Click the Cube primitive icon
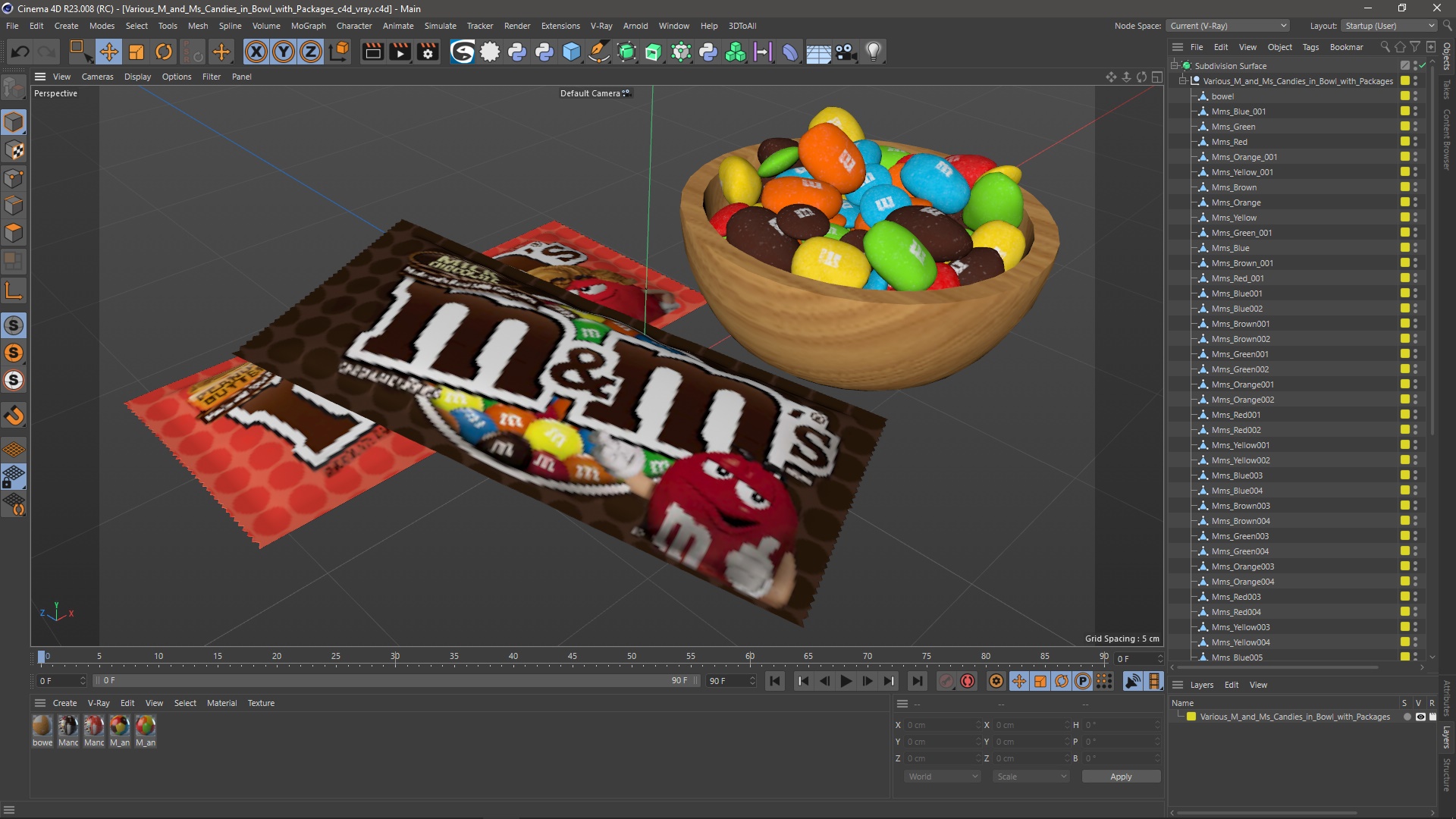Screen dimensions: 1456x819 point(572,52)
